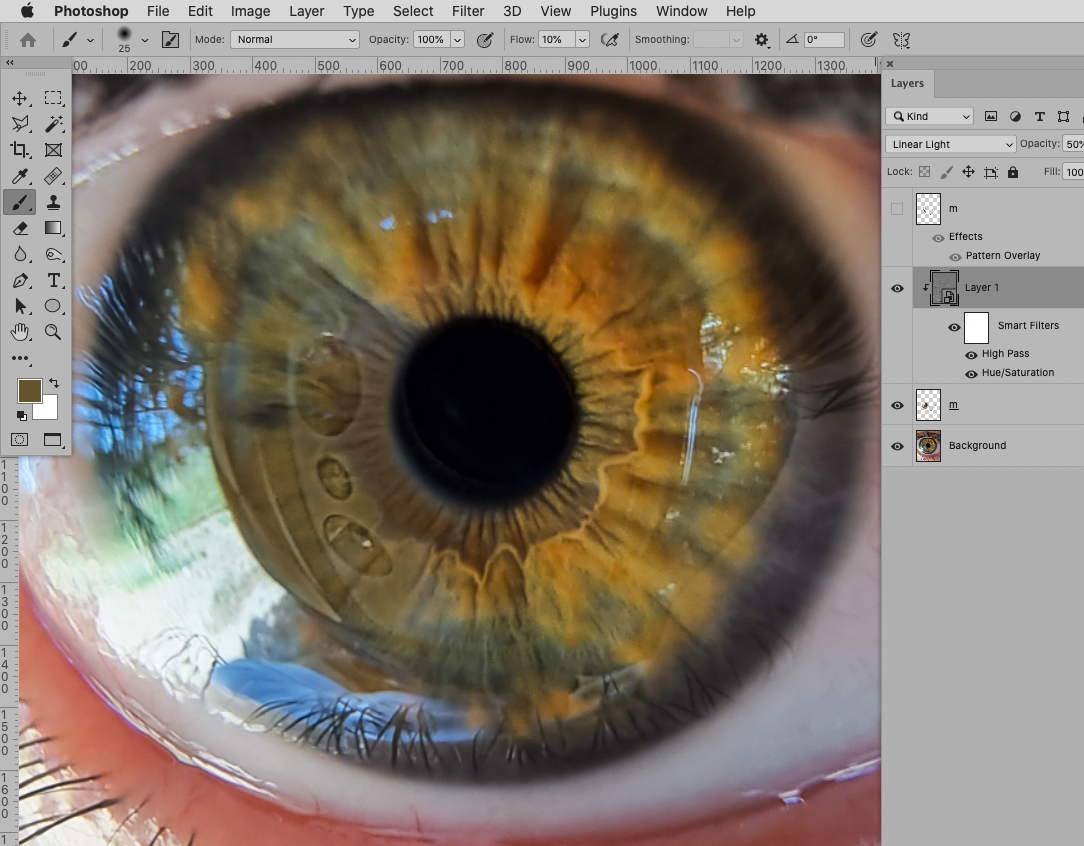Select the Type tool

(54, 280)
